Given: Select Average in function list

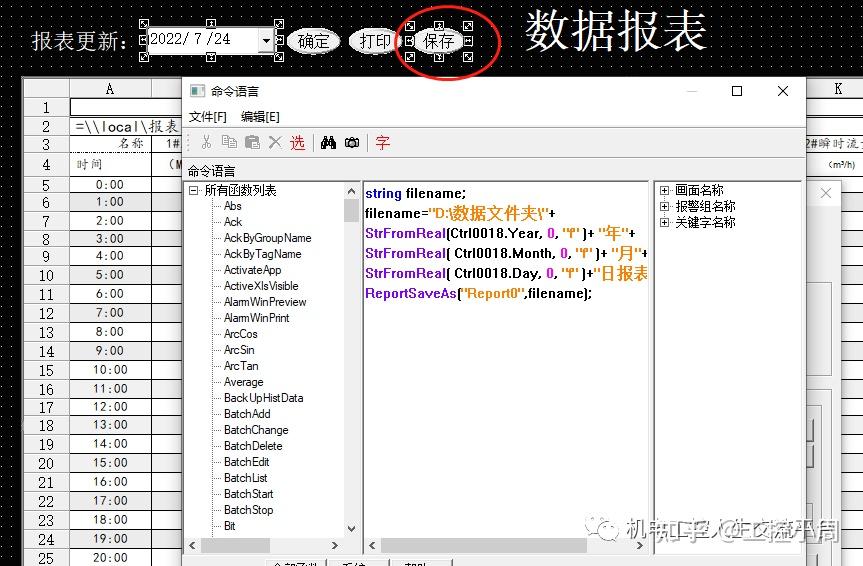Looking at the screenshot, I should [x=243, y=382].
